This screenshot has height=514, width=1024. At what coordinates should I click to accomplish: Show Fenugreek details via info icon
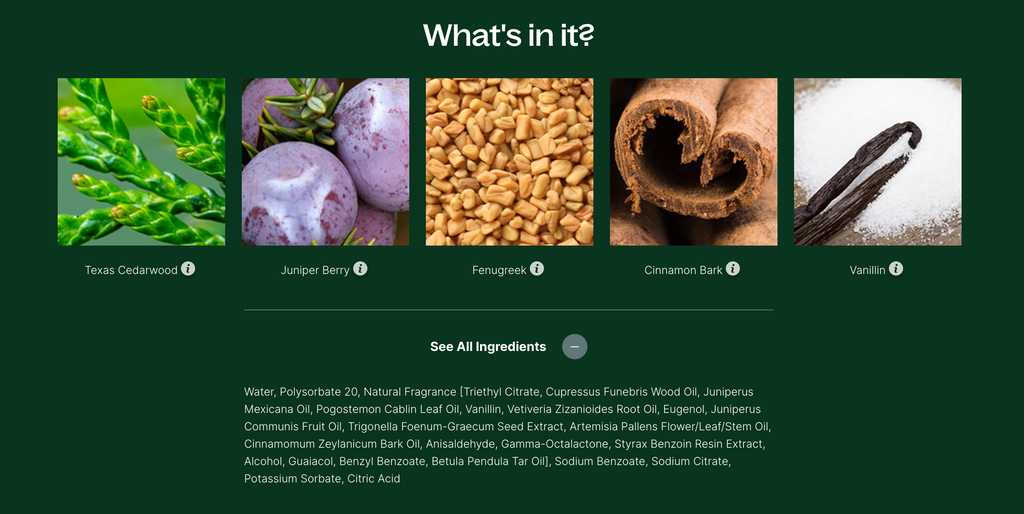(x=537, y=268)
